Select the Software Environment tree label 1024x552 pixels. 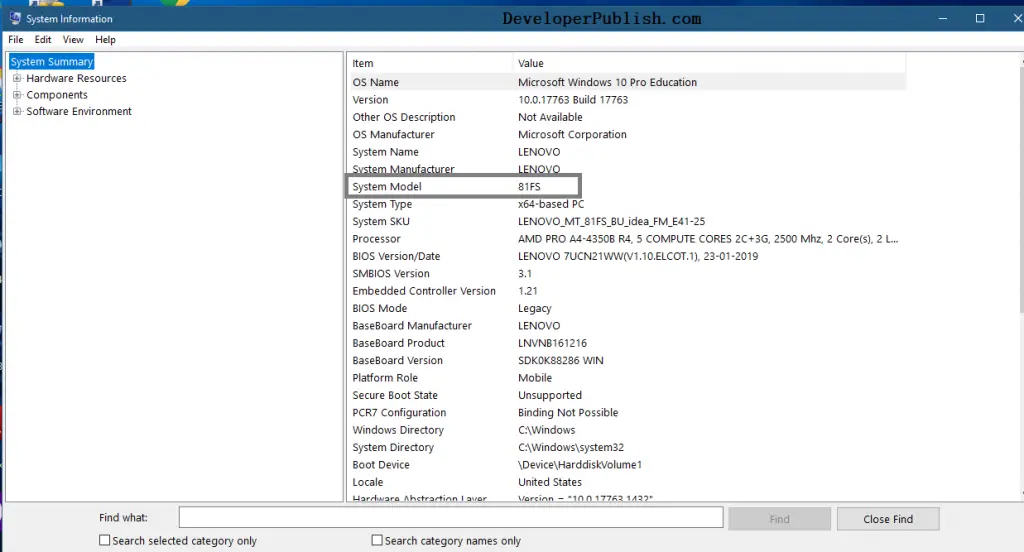tap(79, 112)
